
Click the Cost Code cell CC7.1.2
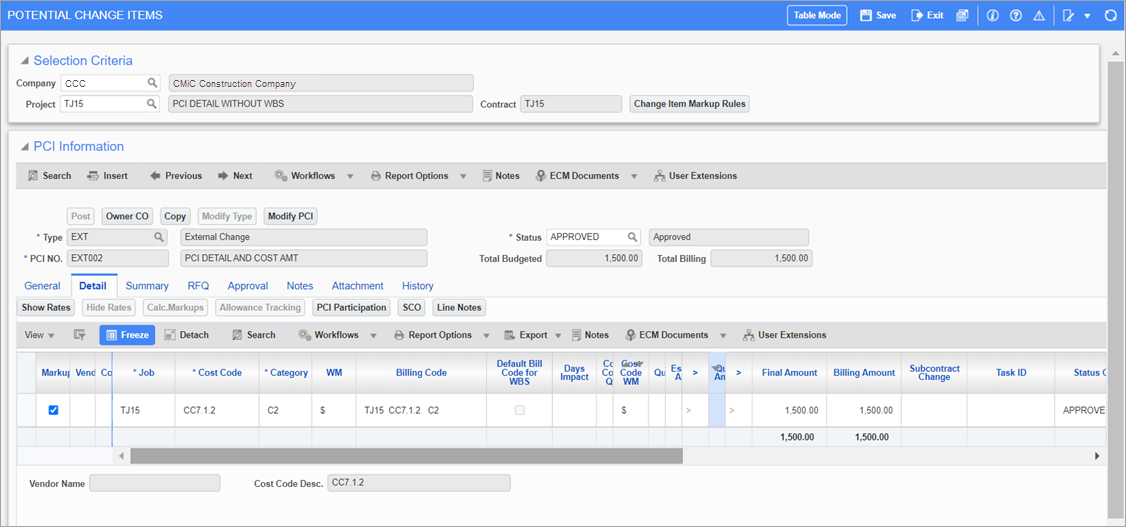tap(217, 411)
